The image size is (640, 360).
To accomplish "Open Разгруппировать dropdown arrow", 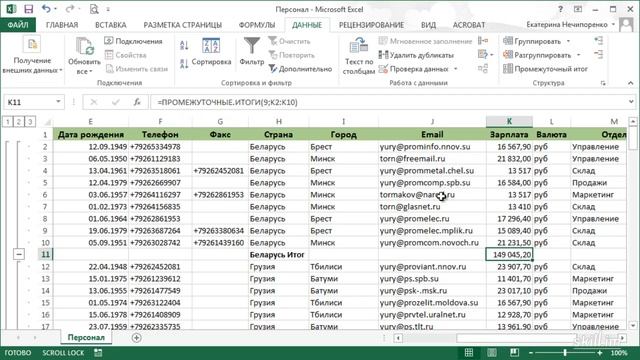I will coord(578,55).
